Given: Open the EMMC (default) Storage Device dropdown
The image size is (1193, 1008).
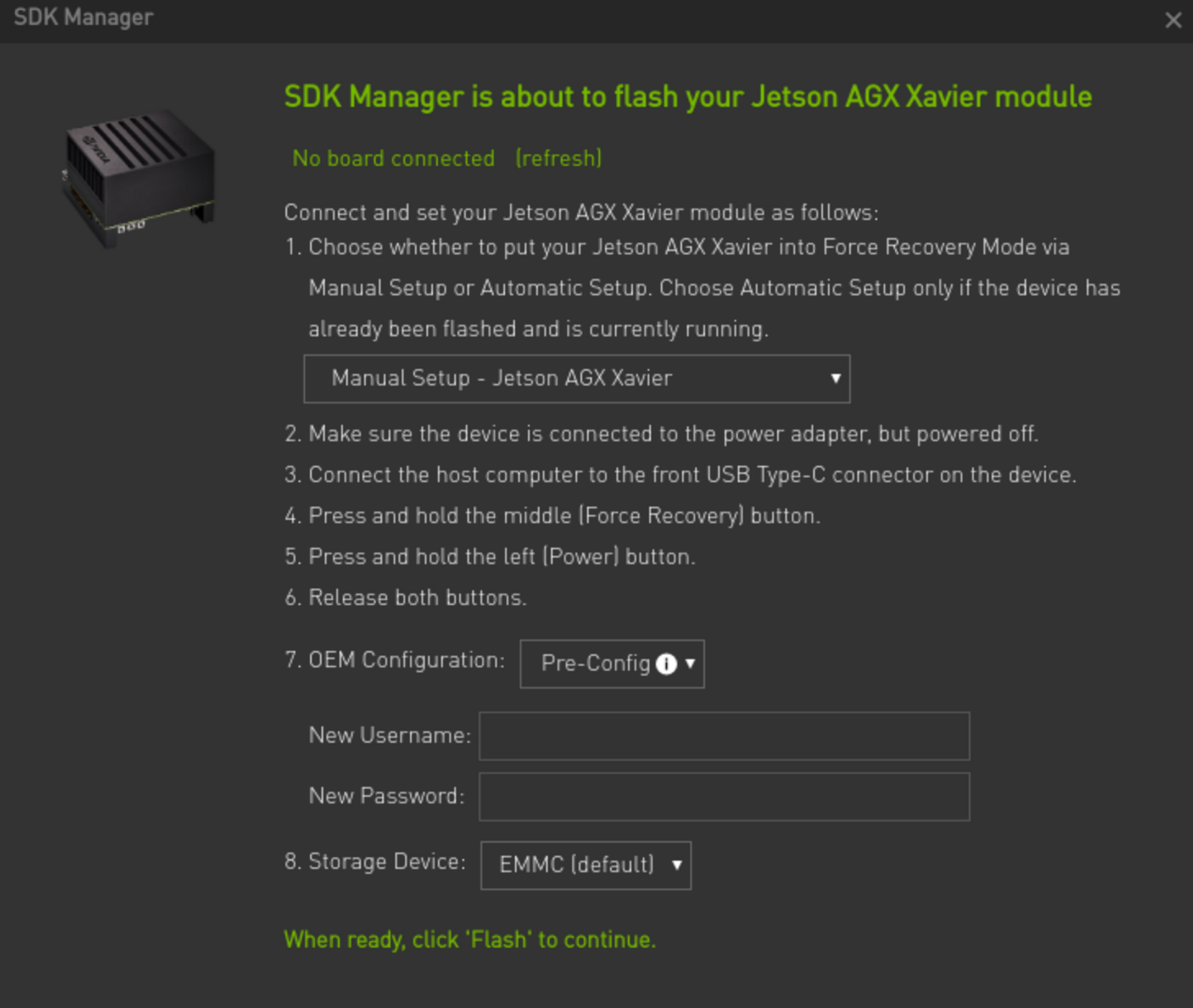Looking at the screenshot, I should (x=586, y=865).
